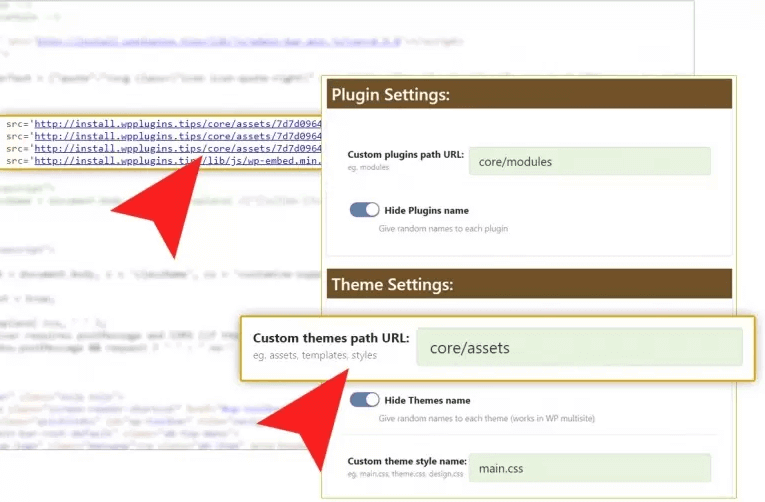Click the core/assets themes path input
The image size is (765, 502).
[x=579, y=347]
